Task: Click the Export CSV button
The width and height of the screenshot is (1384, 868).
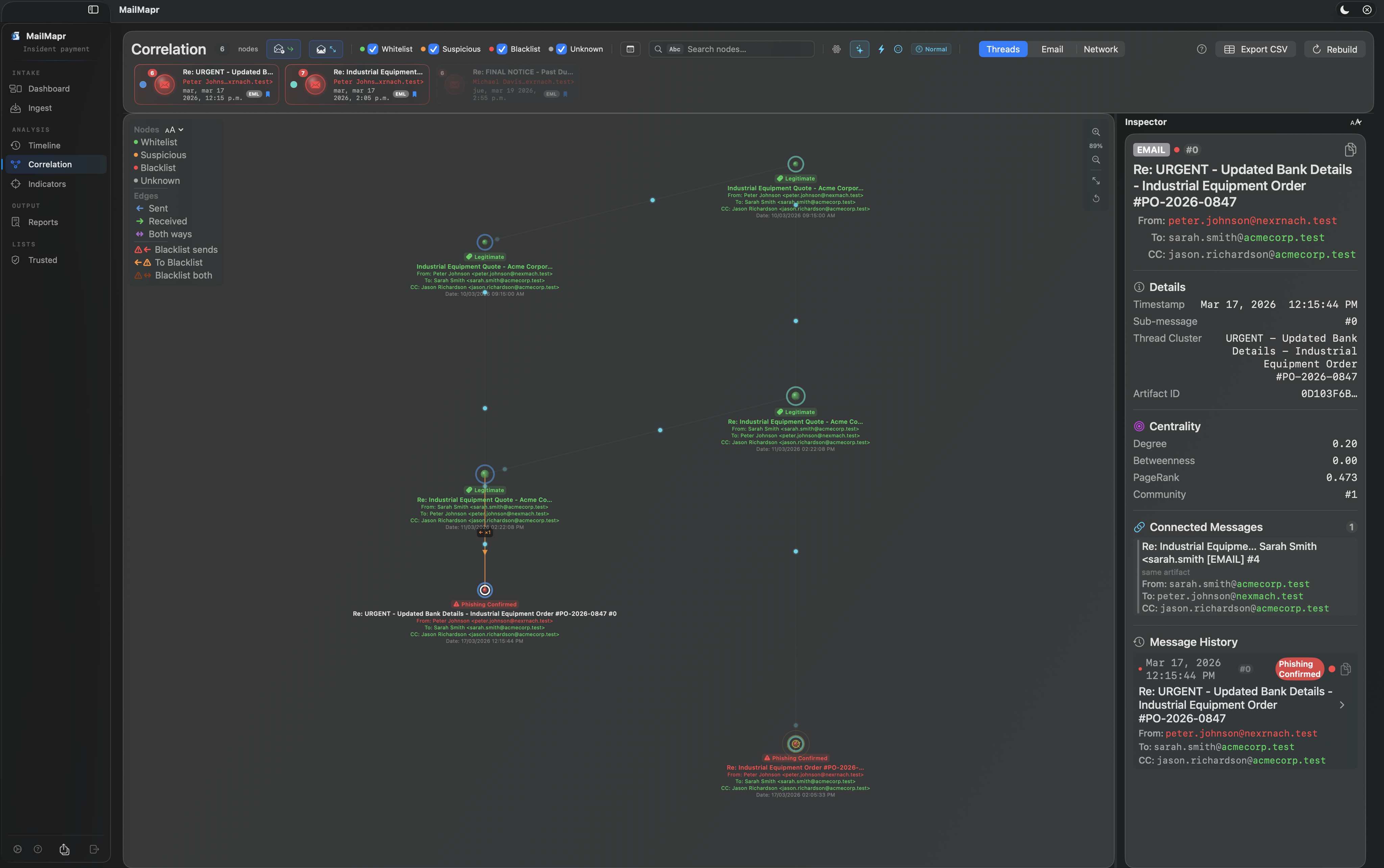Action: point(1255,49)
